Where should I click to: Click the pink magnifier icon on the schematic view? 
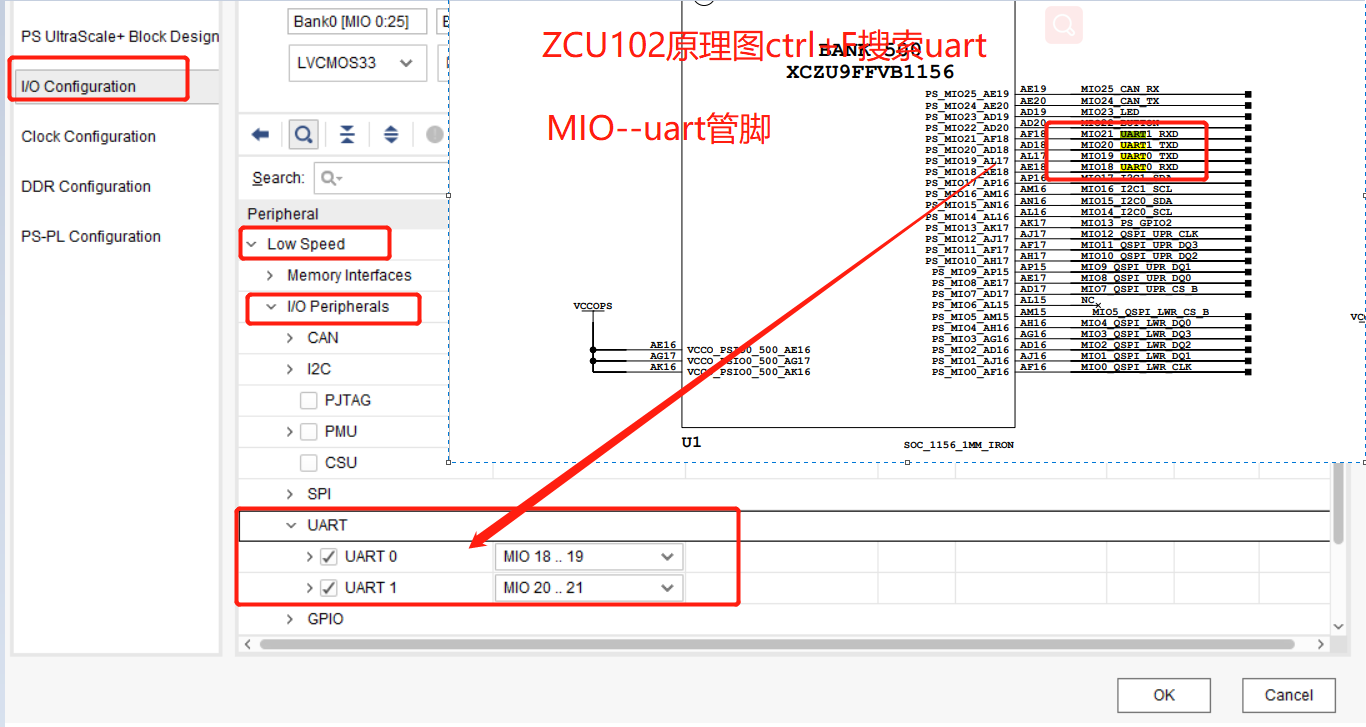tap(1063, 25)
